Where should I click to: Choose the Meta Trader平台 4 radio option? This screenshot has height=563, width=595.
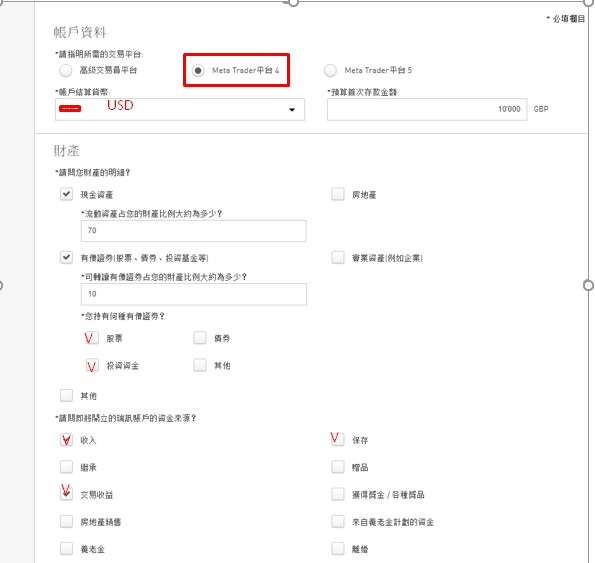click(x=198, y=71)
